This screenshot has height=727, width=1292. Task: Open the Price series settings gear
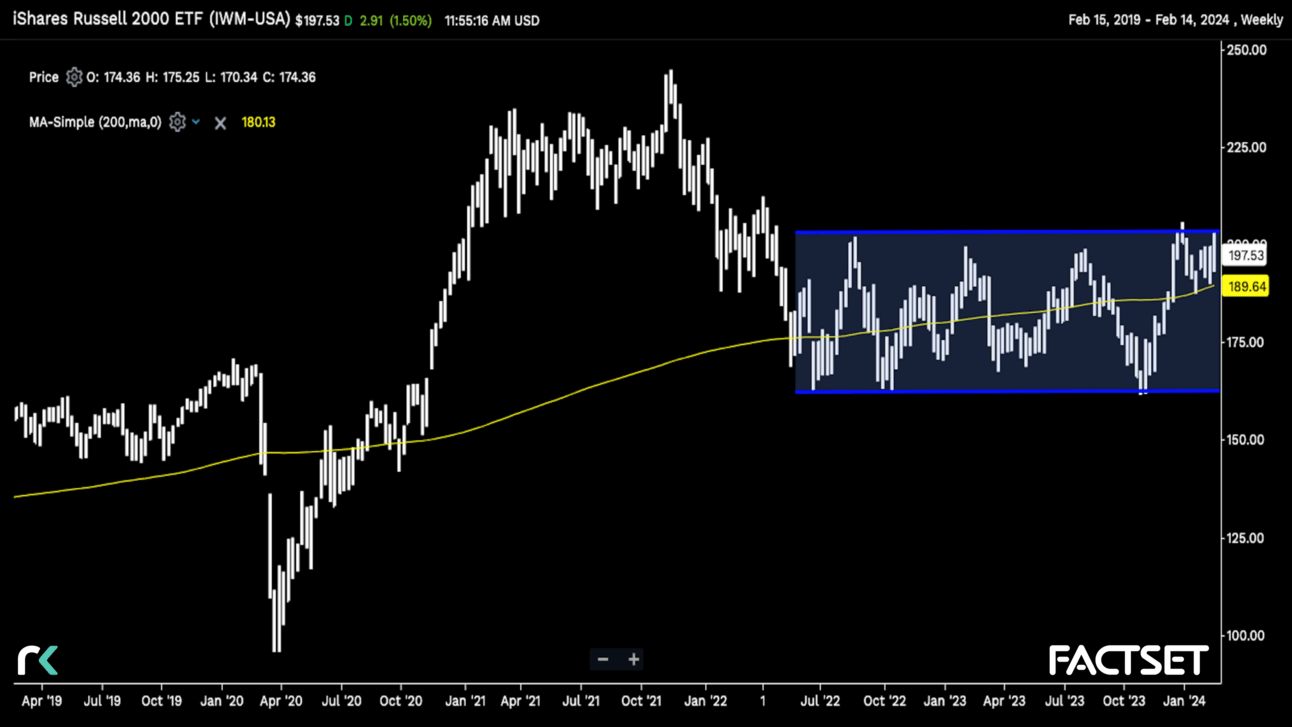click(x=74, y=77)
